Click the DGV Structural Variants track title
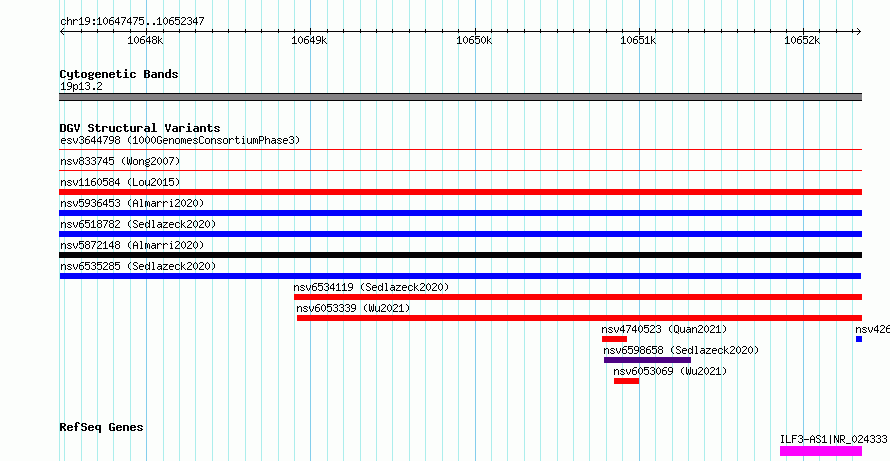This screenshot has width=890, height=461. coord(140,128)
